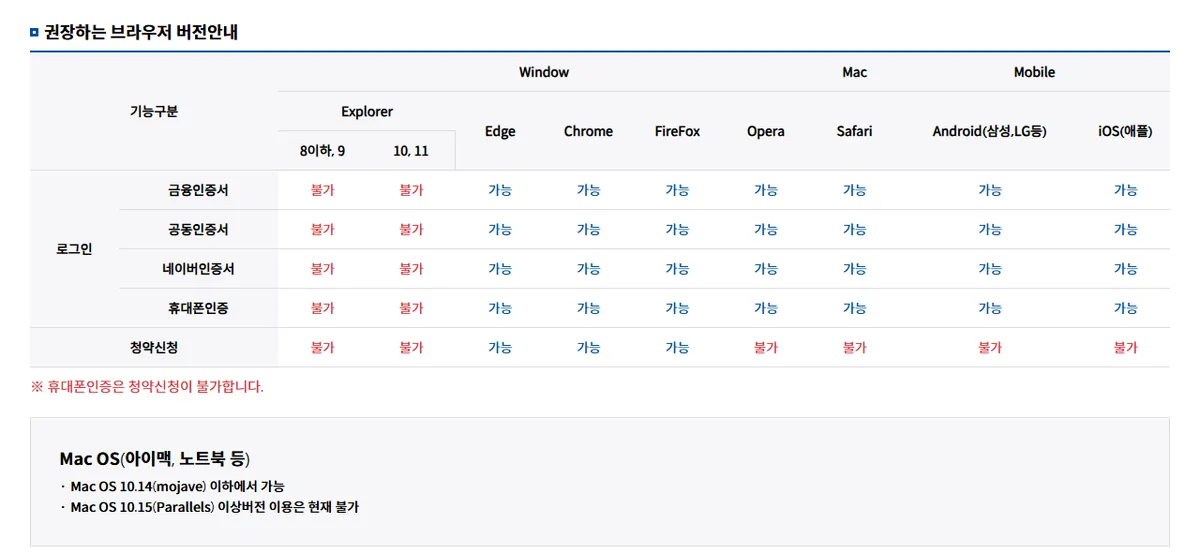1200x553 pixels.
Task: Click 가능 for 금융인증서 under Edge
Action: pos(500,190)
